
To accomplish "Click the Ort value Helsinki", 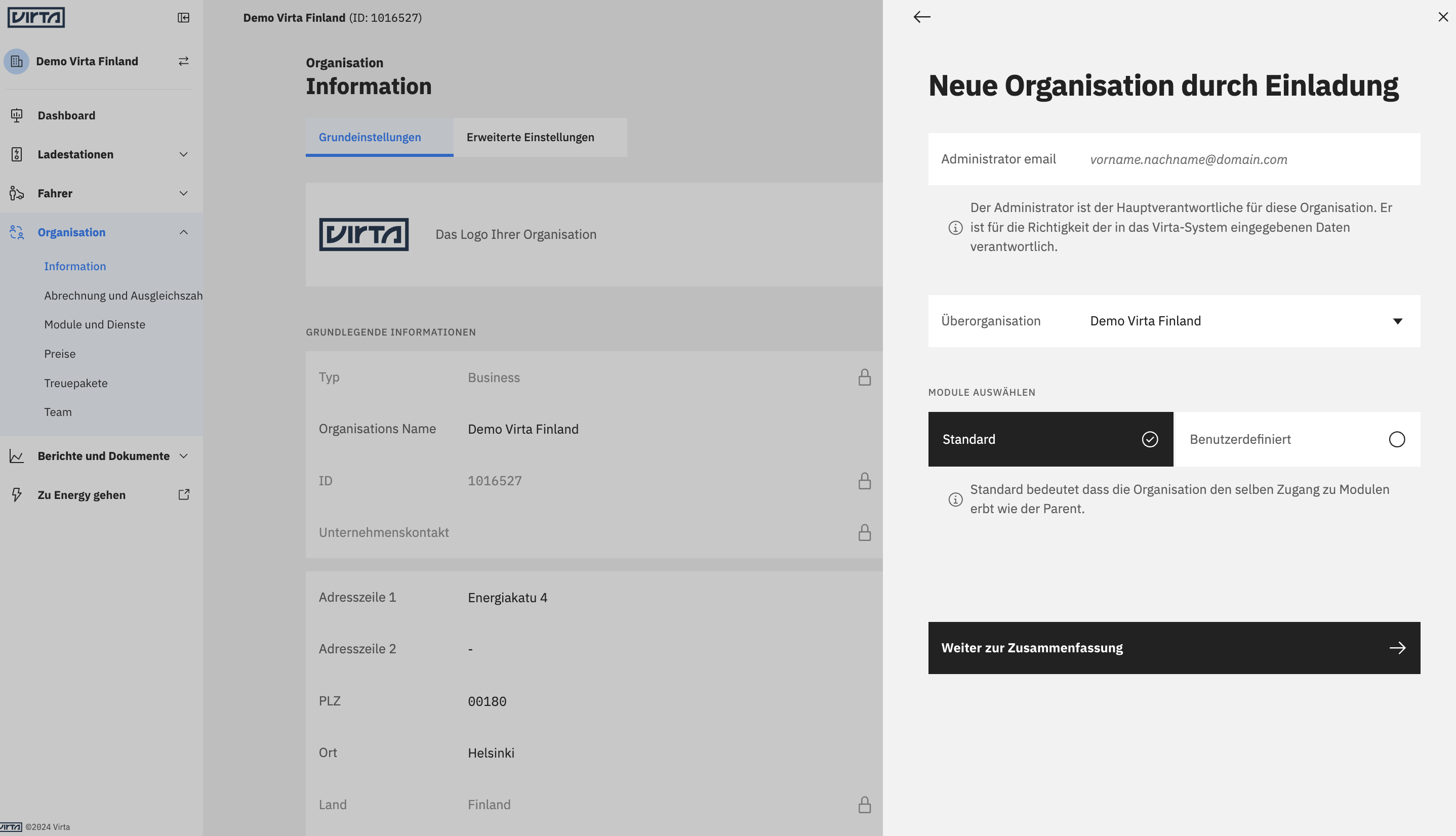I will pyautogui.click(x=491, y=753).
